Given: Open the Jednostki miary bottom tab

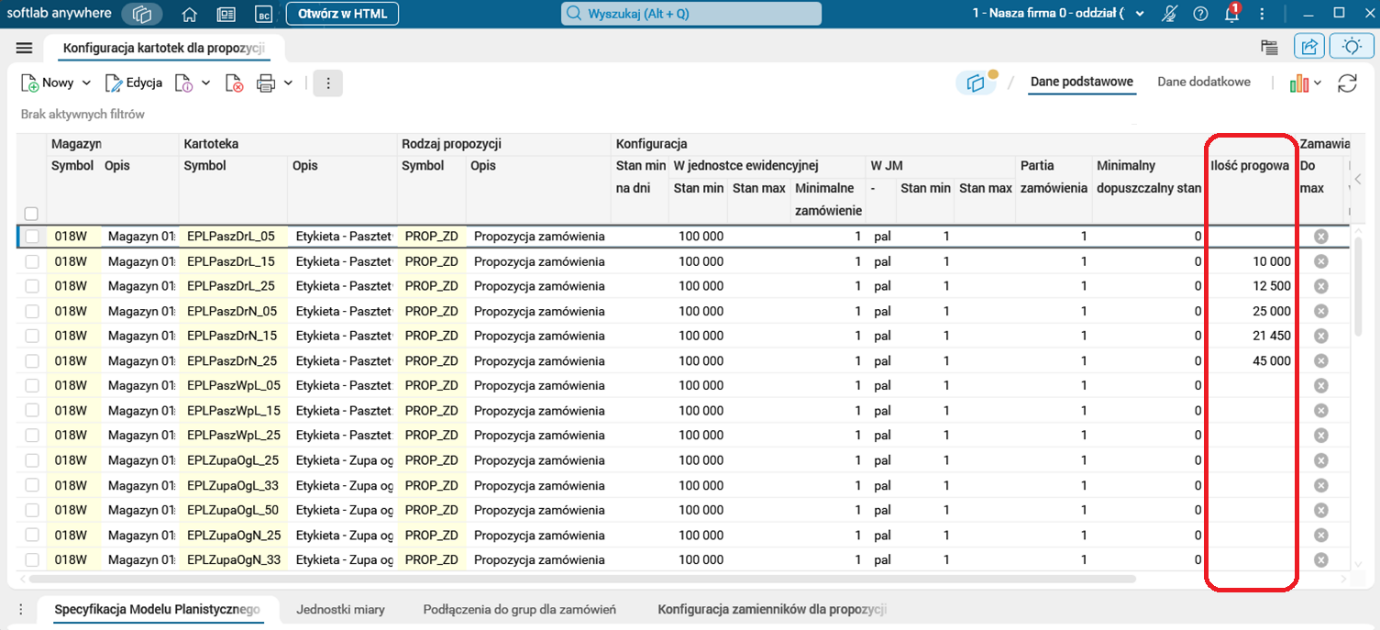Looking at the screenshot, I should 340,609.
